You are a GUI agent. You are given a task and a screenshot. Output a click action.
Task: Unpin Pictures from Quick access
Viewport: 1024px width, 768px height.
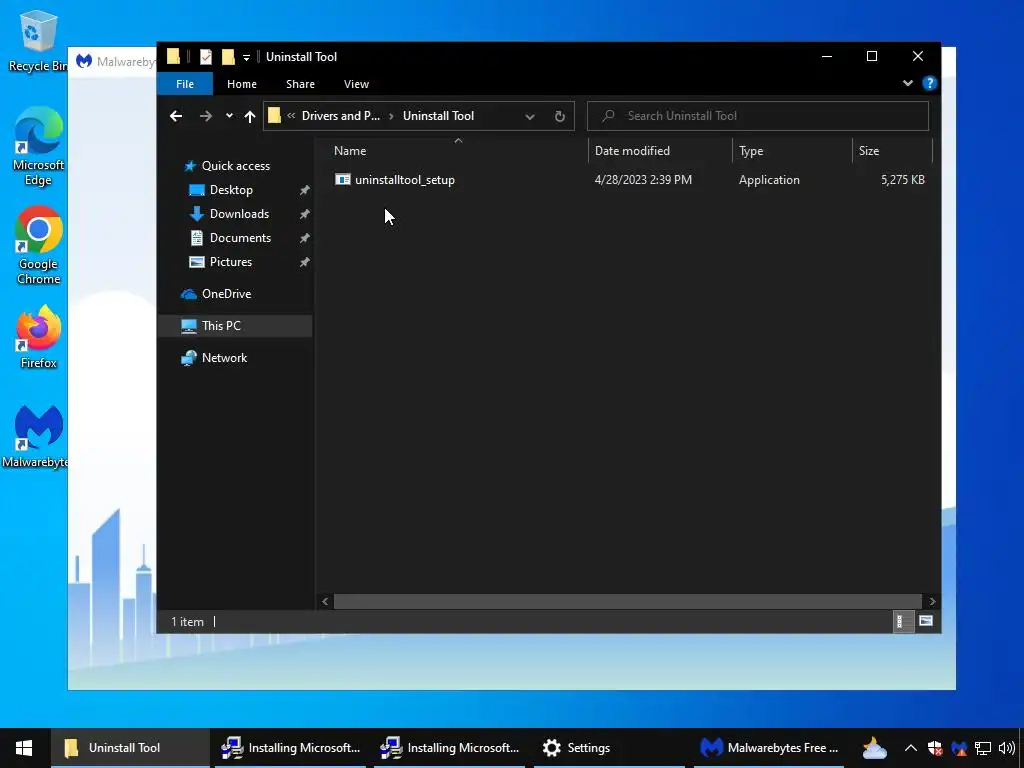point(304,263)
